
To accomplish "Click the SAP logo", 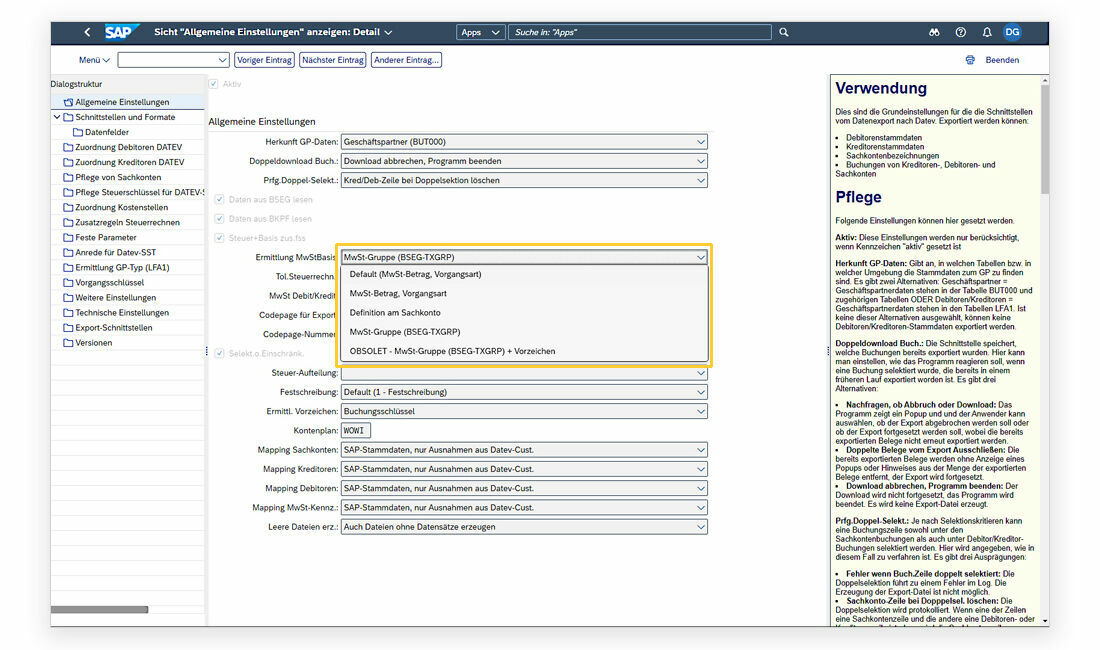I will 121,32.
